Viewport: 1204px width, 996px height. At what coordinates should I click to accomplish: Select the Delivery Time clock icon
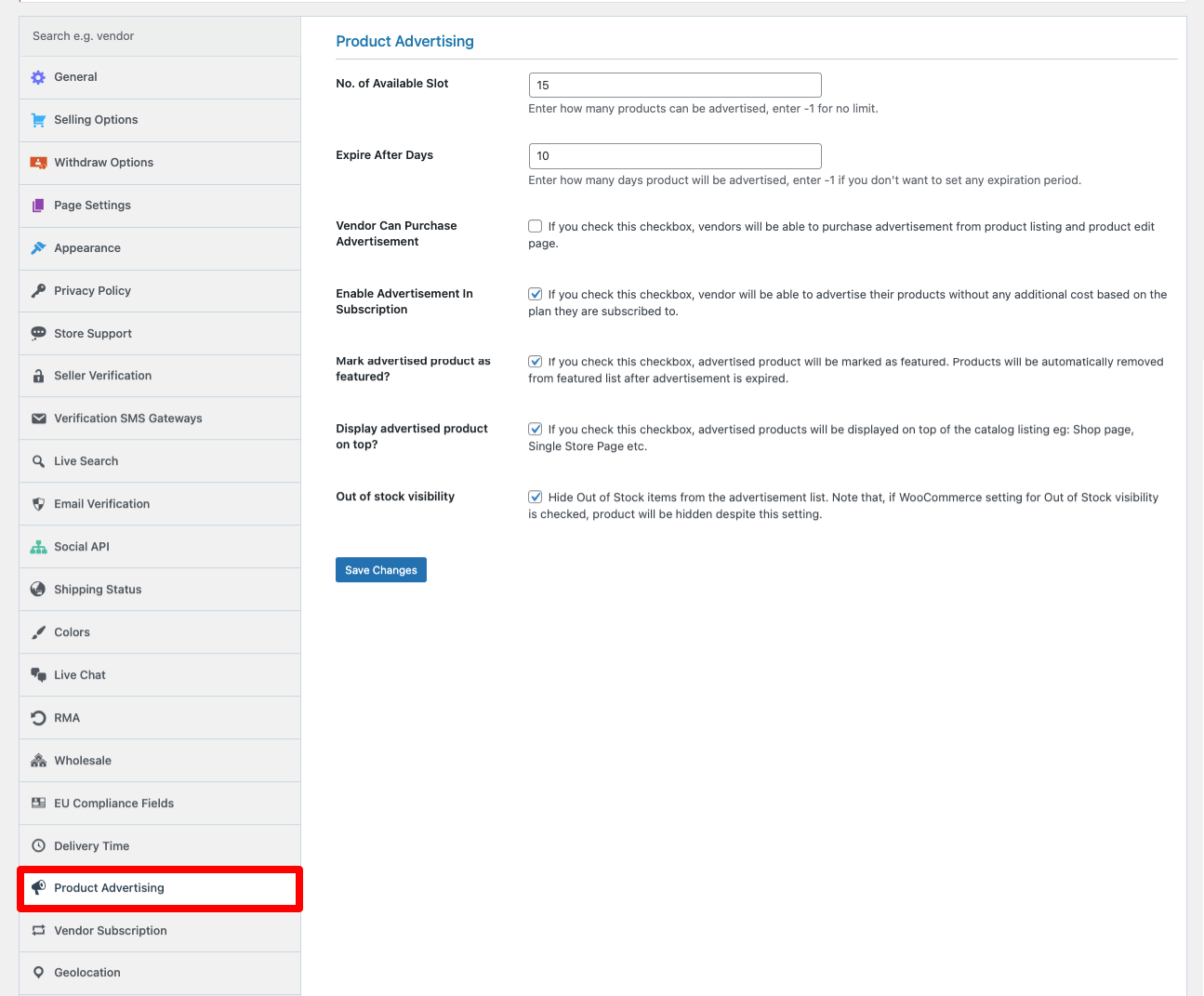38,845
